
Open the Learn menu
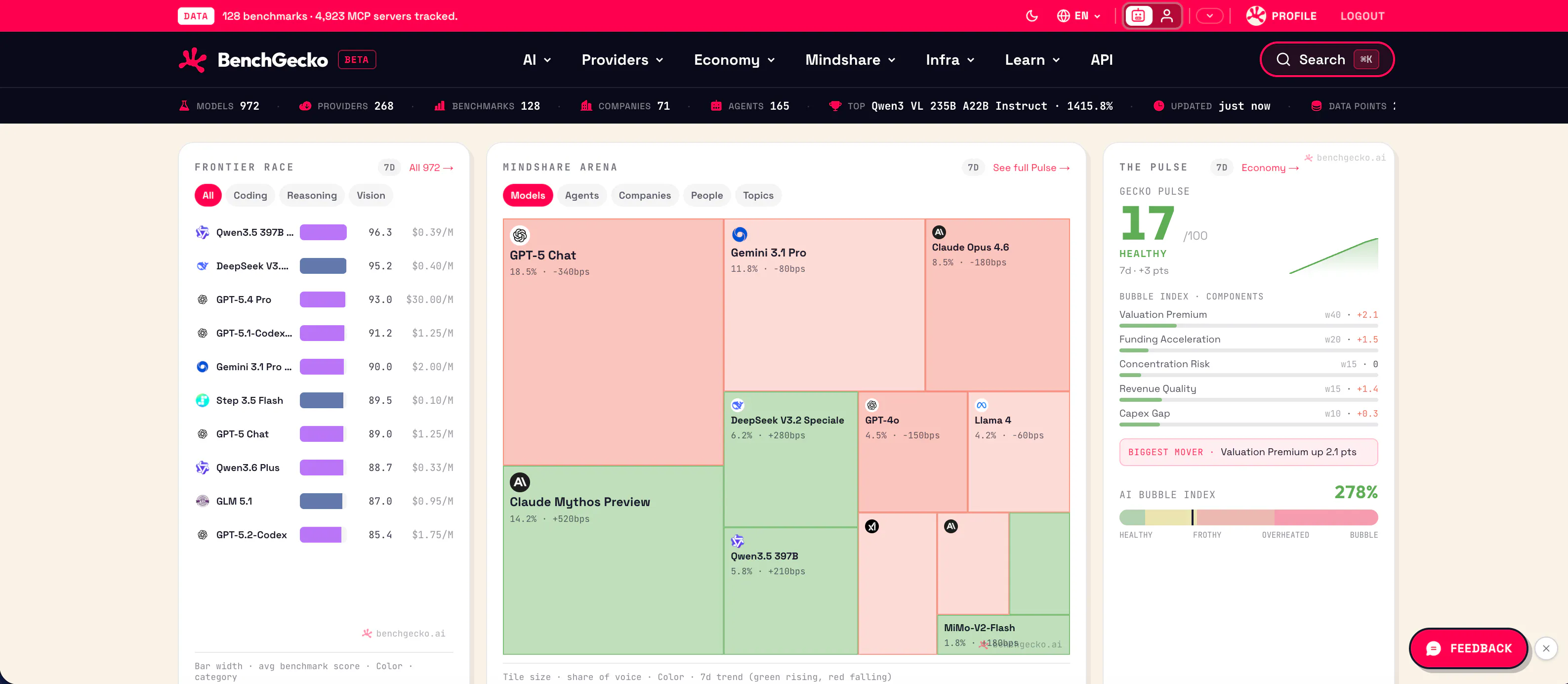(x=1032, y=60)
